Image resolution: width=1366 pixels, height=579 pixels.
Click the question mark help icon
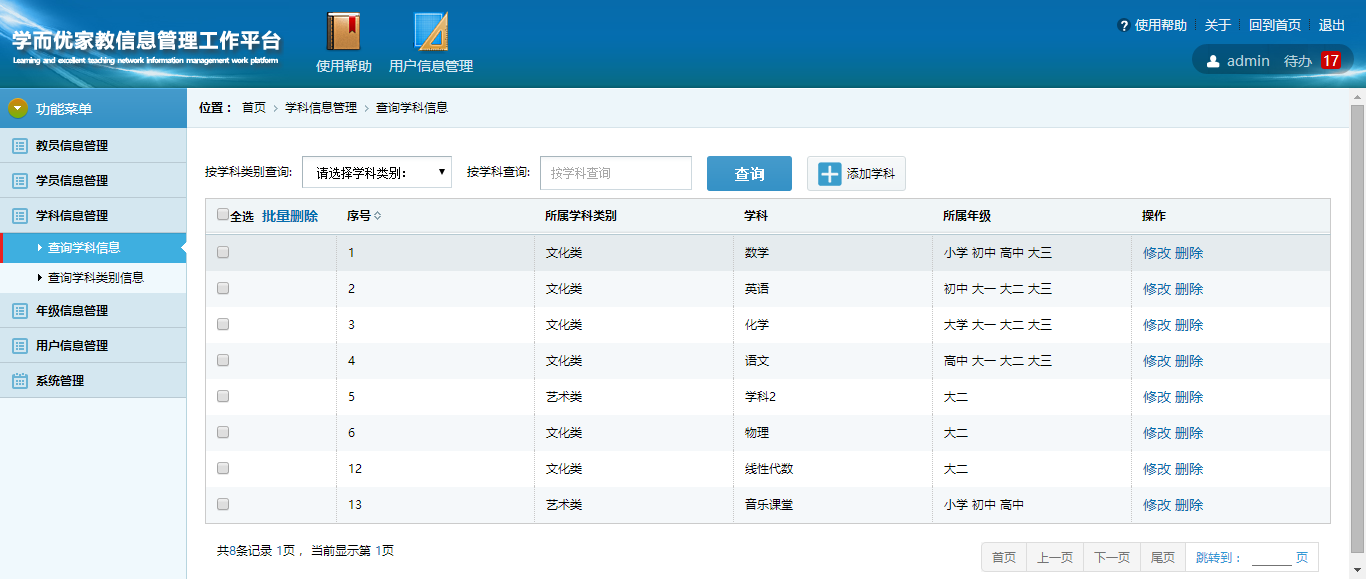pyautogui.click(x=1123, y=26)
